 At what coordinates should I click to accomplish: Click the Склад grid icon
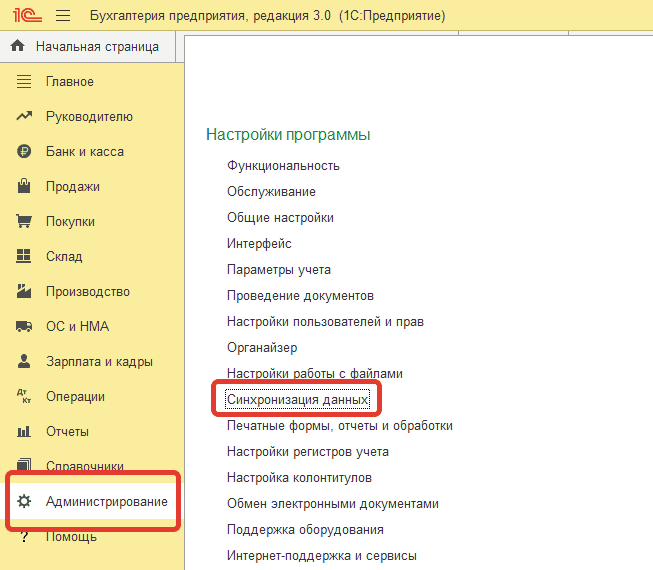[23, 256]
